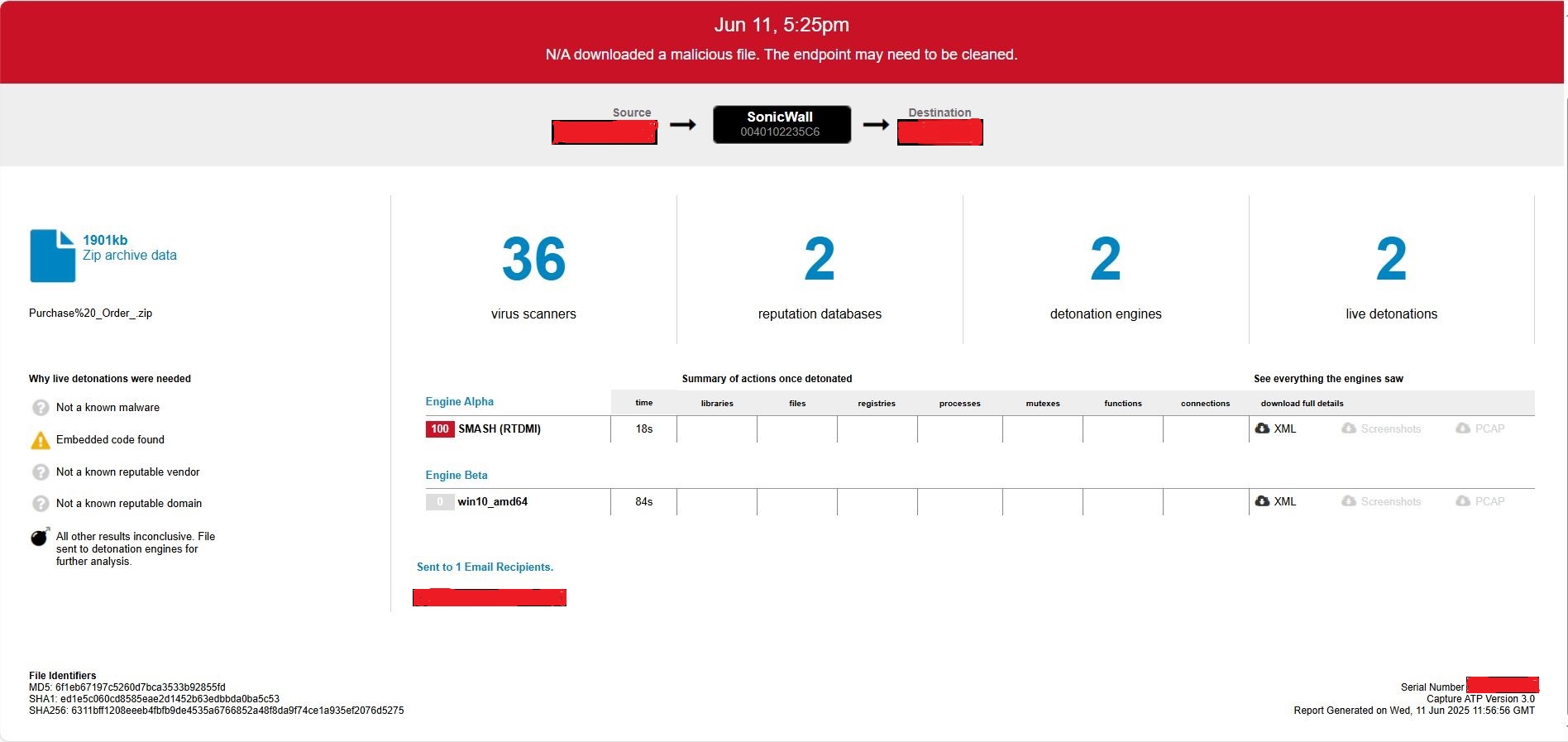Open the Sent to 1 Email Recipients link
Image resolution: width=1568 pixels, height=742 pixels.
(485, 567)
